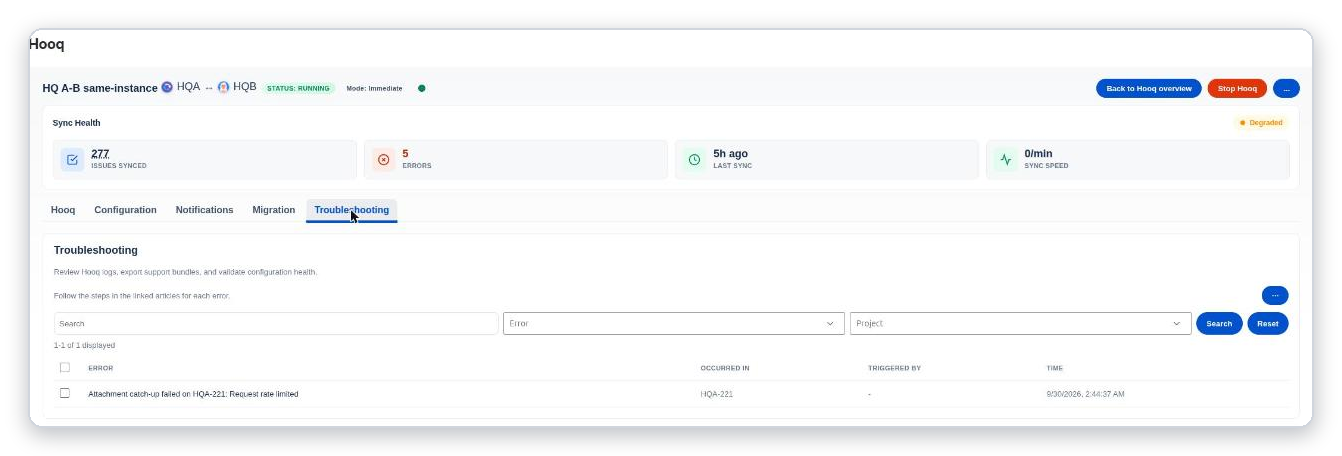The image size is (1342, 456).
Task: Click the Sync Health heading
Action: click(x=76, y=123)
